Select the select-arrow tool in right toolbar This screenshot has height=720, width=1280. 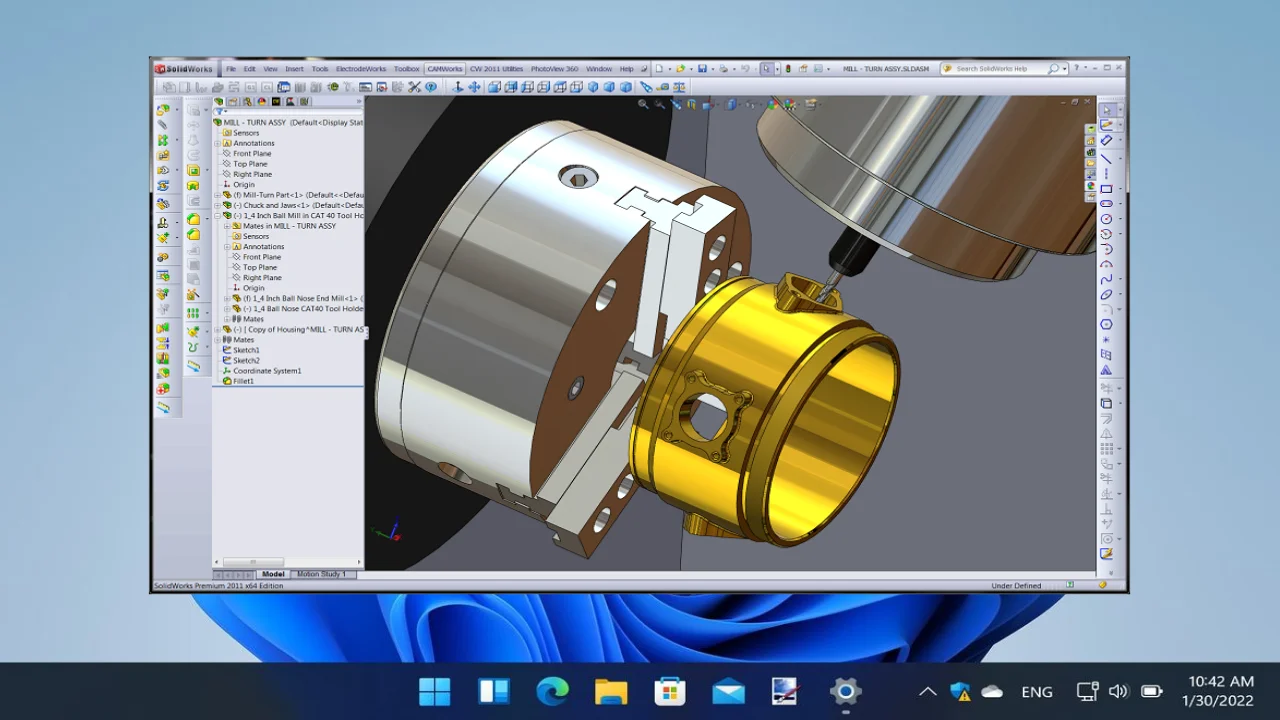1106,111
